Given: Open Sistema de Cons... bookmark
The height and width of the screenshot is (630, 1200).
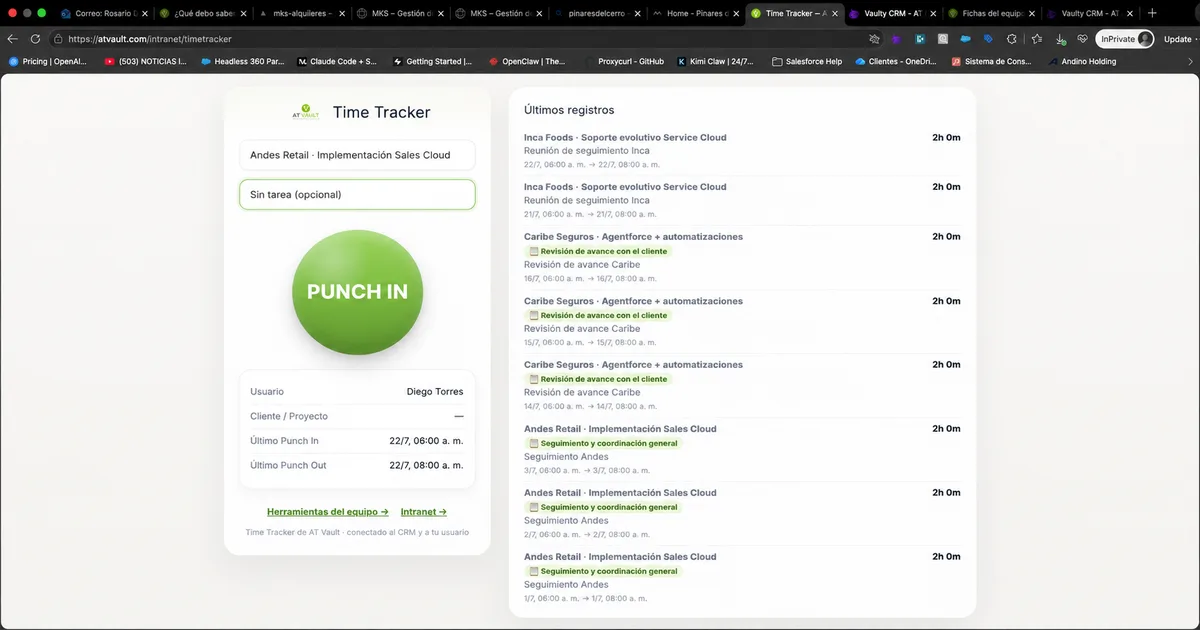Looking at the screenshot, I should coord(992,61).
